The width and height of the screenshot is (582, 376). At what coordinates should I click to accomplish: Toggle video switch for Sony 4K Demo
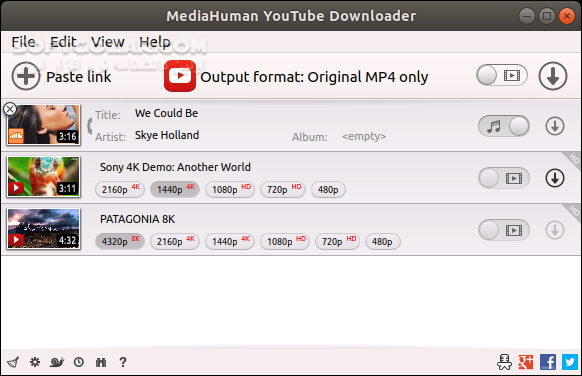(504, 178)
